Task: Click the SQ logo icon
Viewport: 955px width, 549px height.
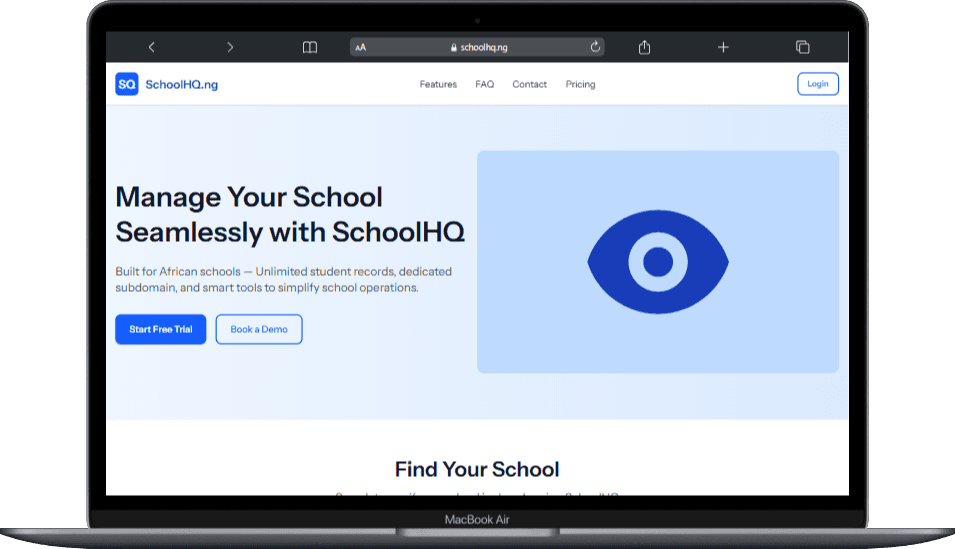Action: (127, 84)
